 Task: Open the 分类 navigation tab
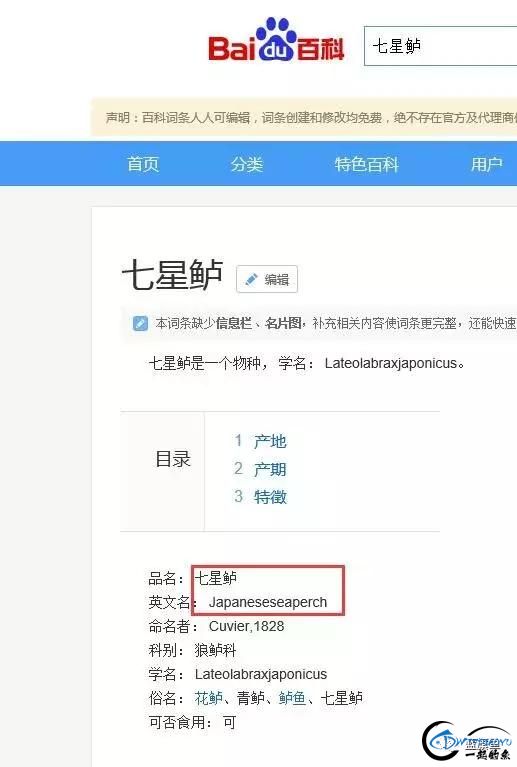tap(247, 164)
